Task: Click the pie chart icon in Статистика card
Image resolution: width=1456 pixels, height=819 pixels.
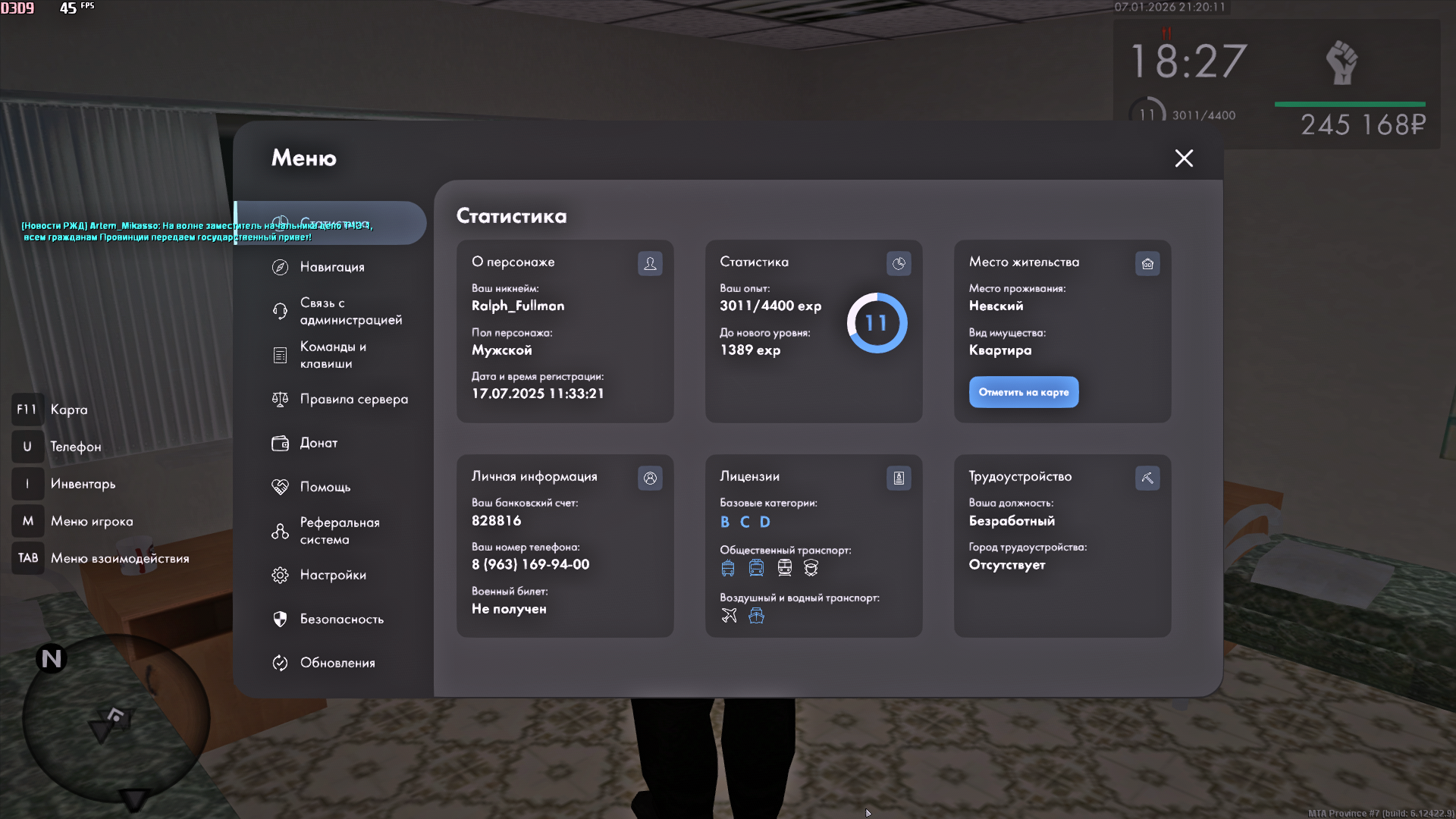Action: pyautogui.click(x=899, y=263)
